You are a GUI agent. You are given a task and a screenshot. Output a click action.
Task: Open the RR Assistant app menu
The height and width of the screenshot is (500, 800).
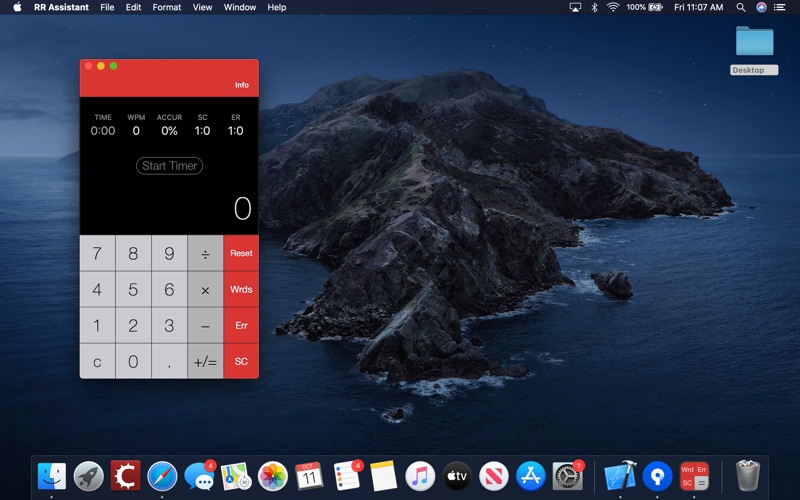[x=61, y=7]
